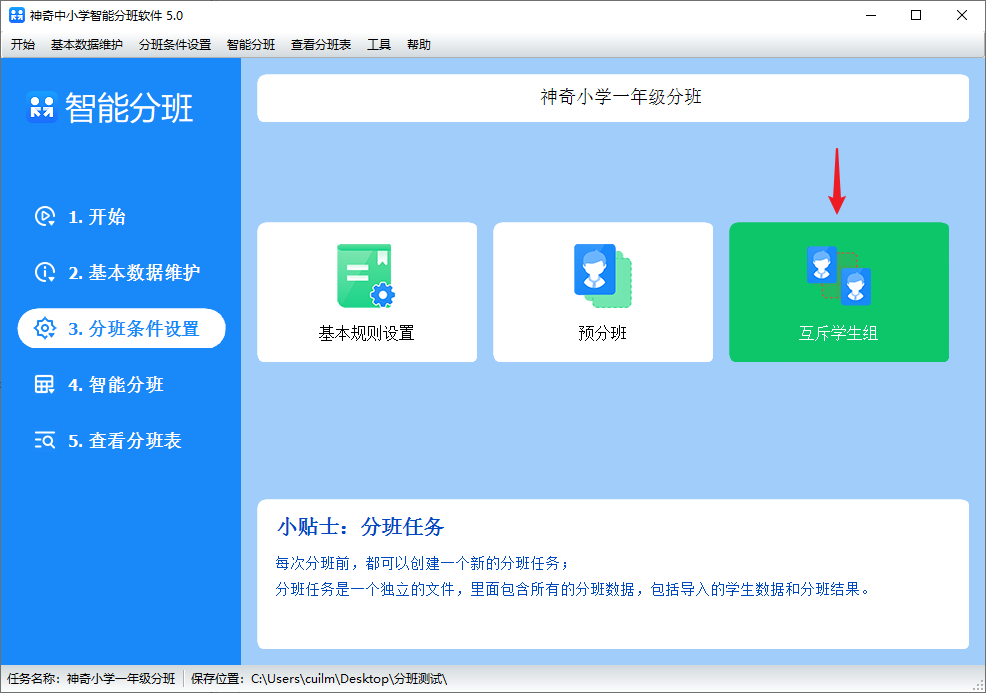Open the 帮助 menu
This screenshot has width=986, height=693.
click(419, 45)
